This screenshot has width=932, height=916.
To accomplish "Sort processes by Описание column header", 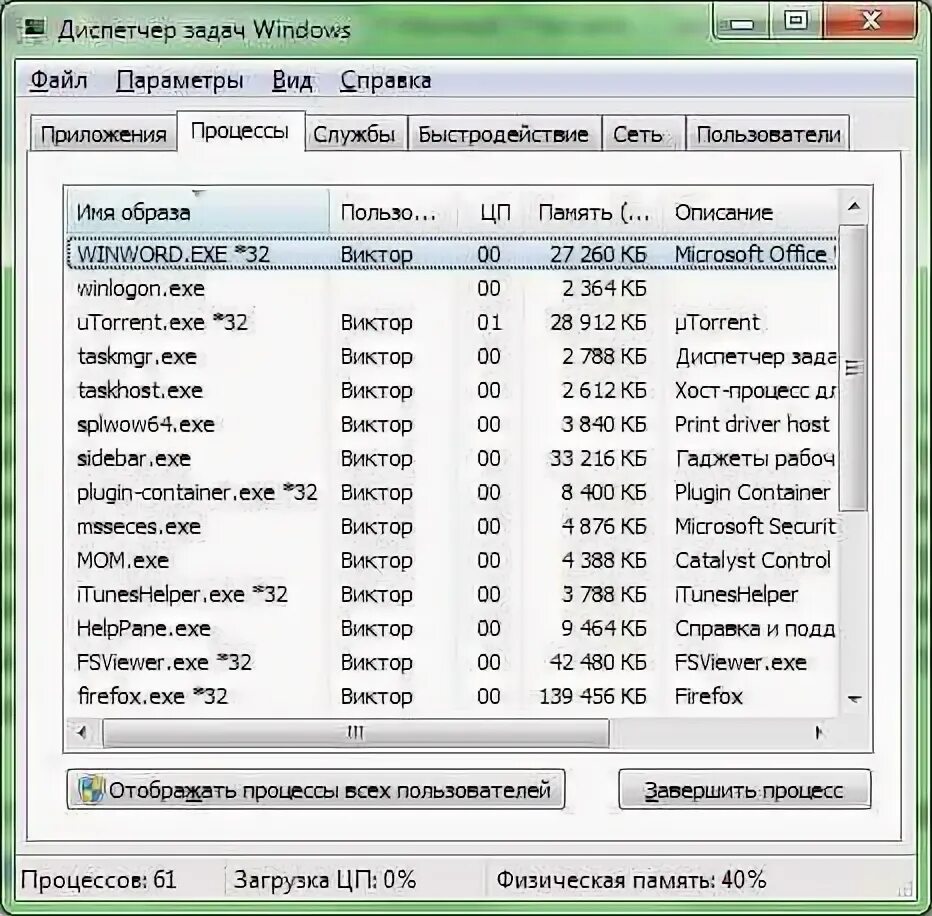I will pos(726,211).
